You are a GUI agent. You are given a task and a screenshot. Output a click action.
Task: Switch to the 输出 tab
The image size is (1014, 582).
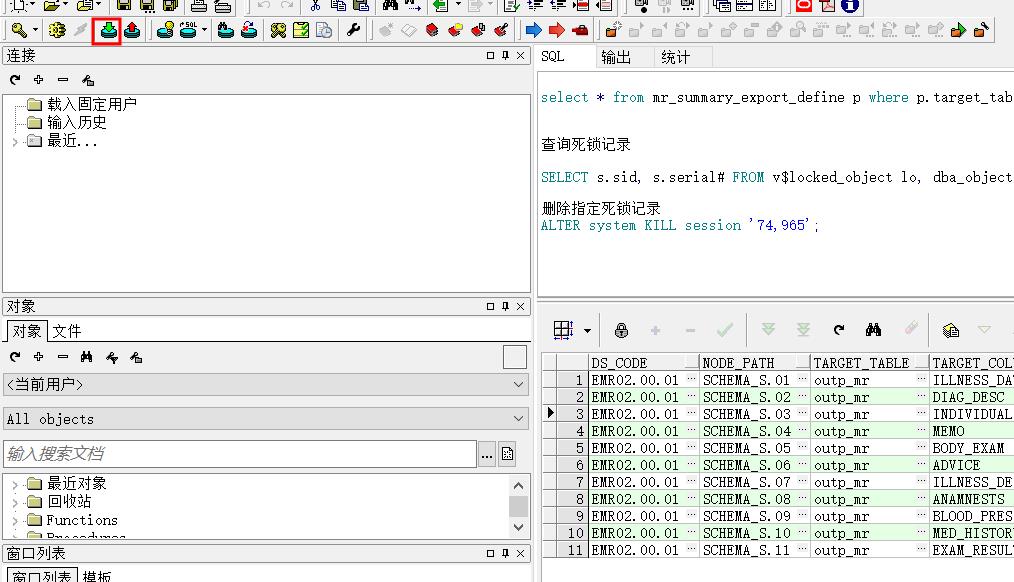point(616,57)
